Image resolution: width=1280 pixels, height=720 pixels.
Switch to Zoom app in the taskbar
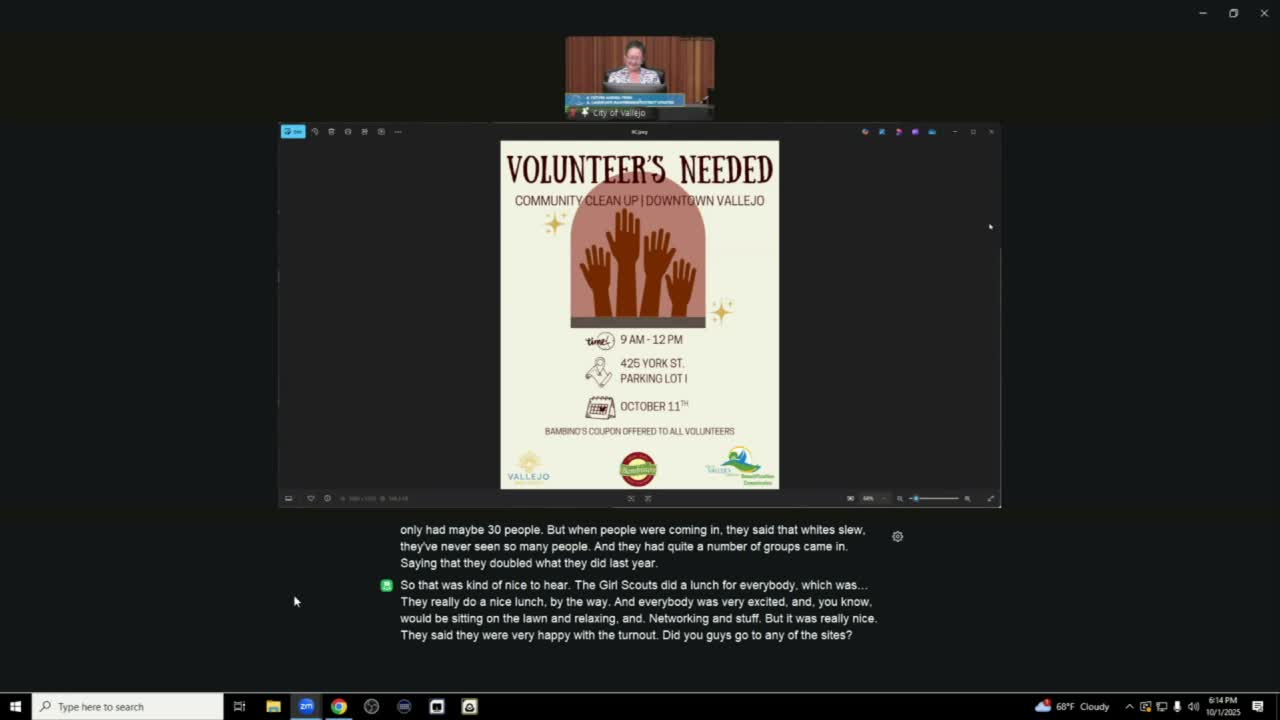(306, 707)
